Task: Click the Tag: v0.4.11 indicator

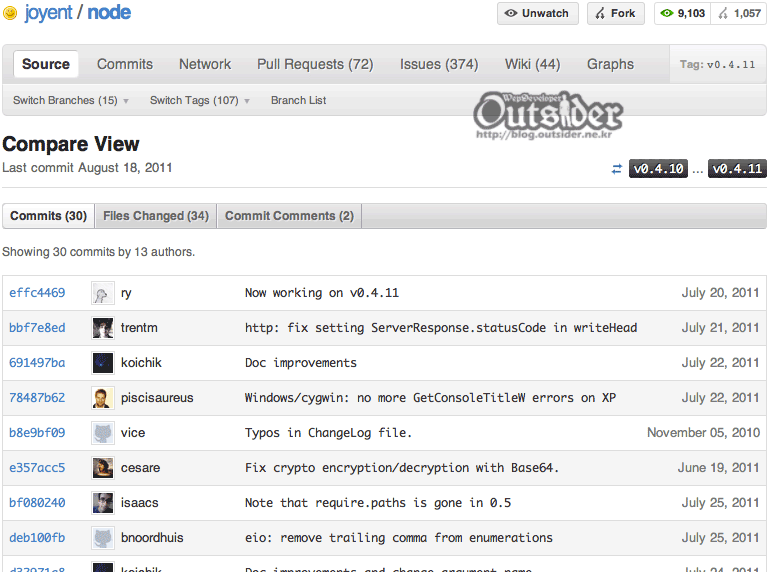Action: click(x=717, y=64)
